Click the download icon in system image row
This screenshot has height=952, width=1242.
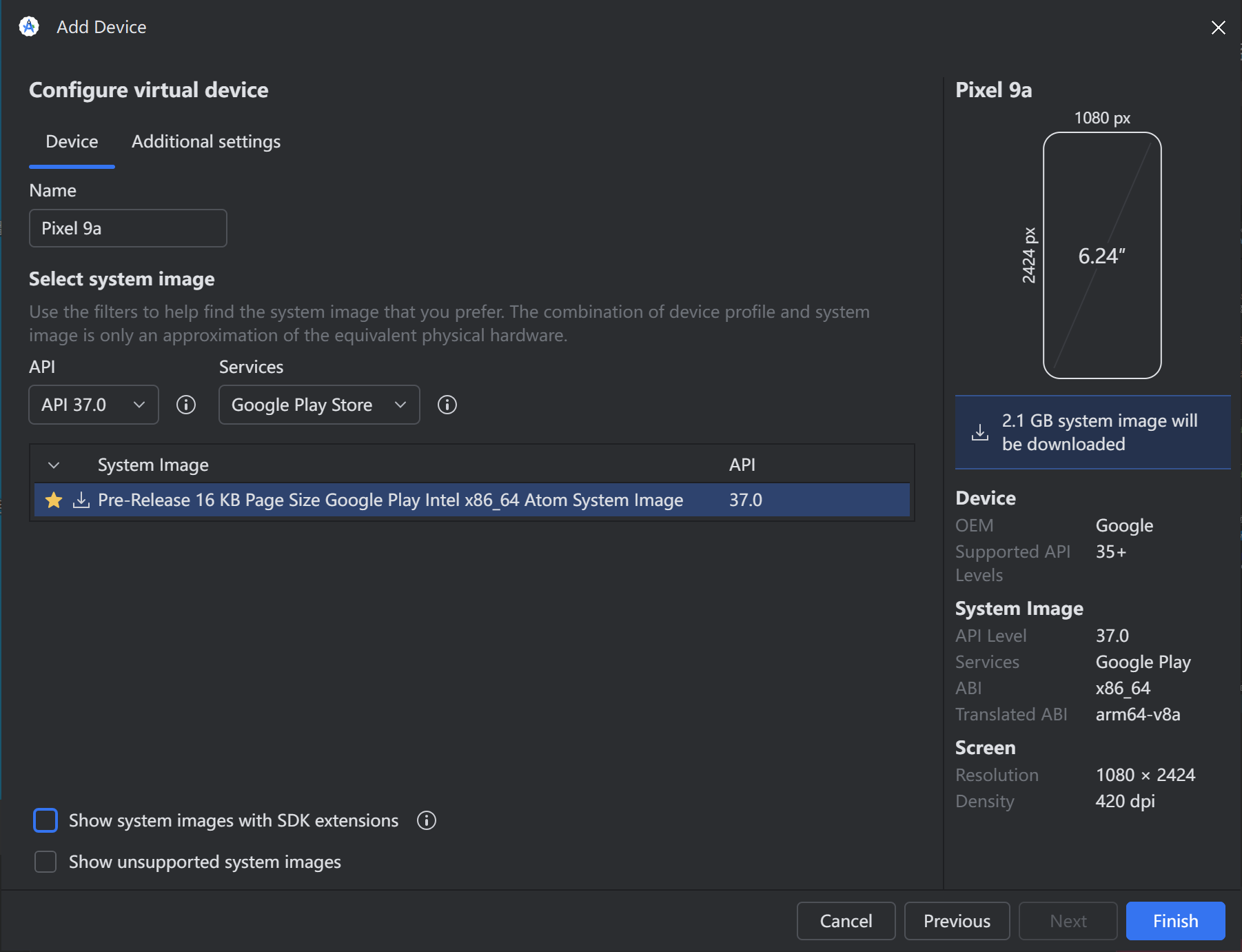tap(81, 500)
